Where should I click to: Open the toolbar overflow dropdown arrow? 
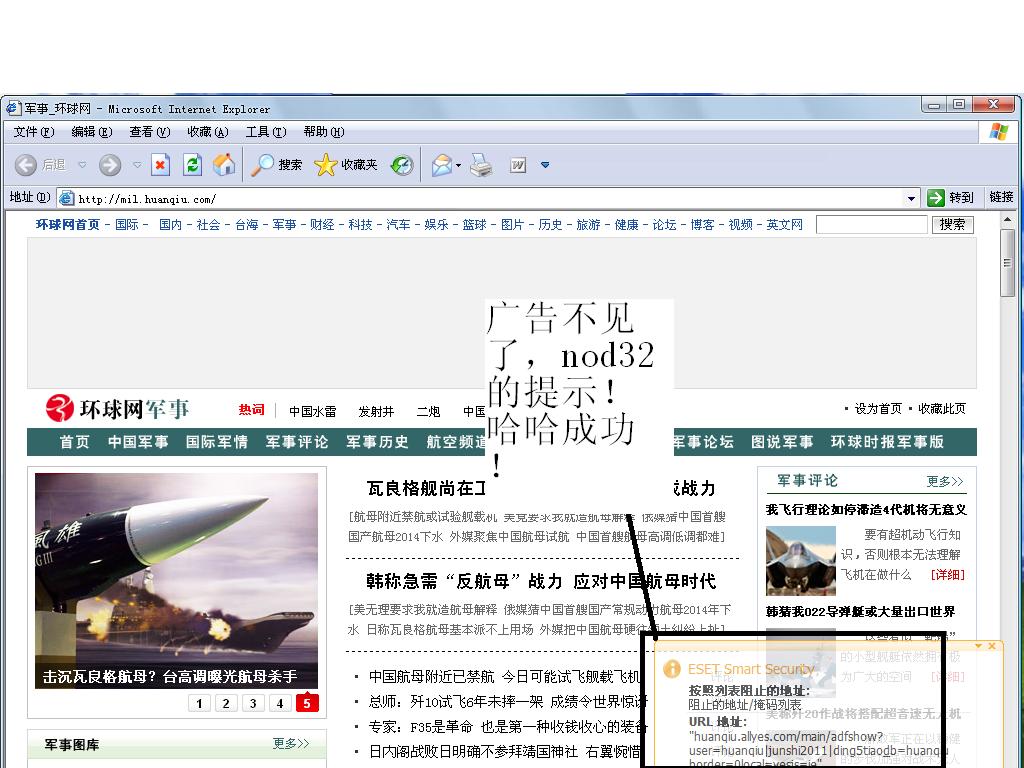(545, 165)
